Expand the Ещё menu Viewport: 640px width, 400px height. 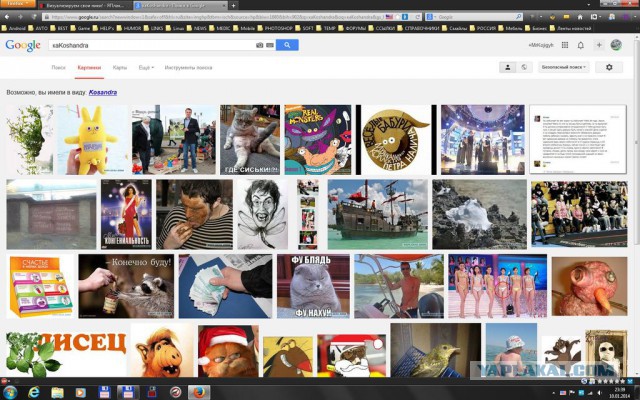146,67
